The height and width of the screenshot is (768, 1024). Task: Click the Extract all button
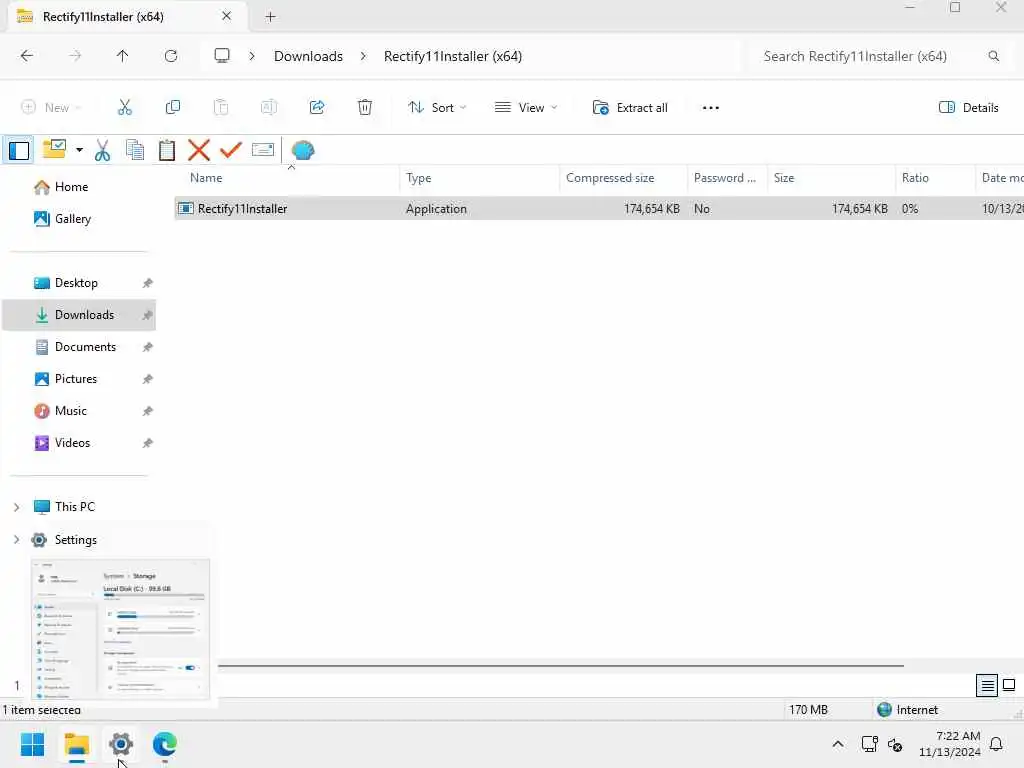click(630, 108)
